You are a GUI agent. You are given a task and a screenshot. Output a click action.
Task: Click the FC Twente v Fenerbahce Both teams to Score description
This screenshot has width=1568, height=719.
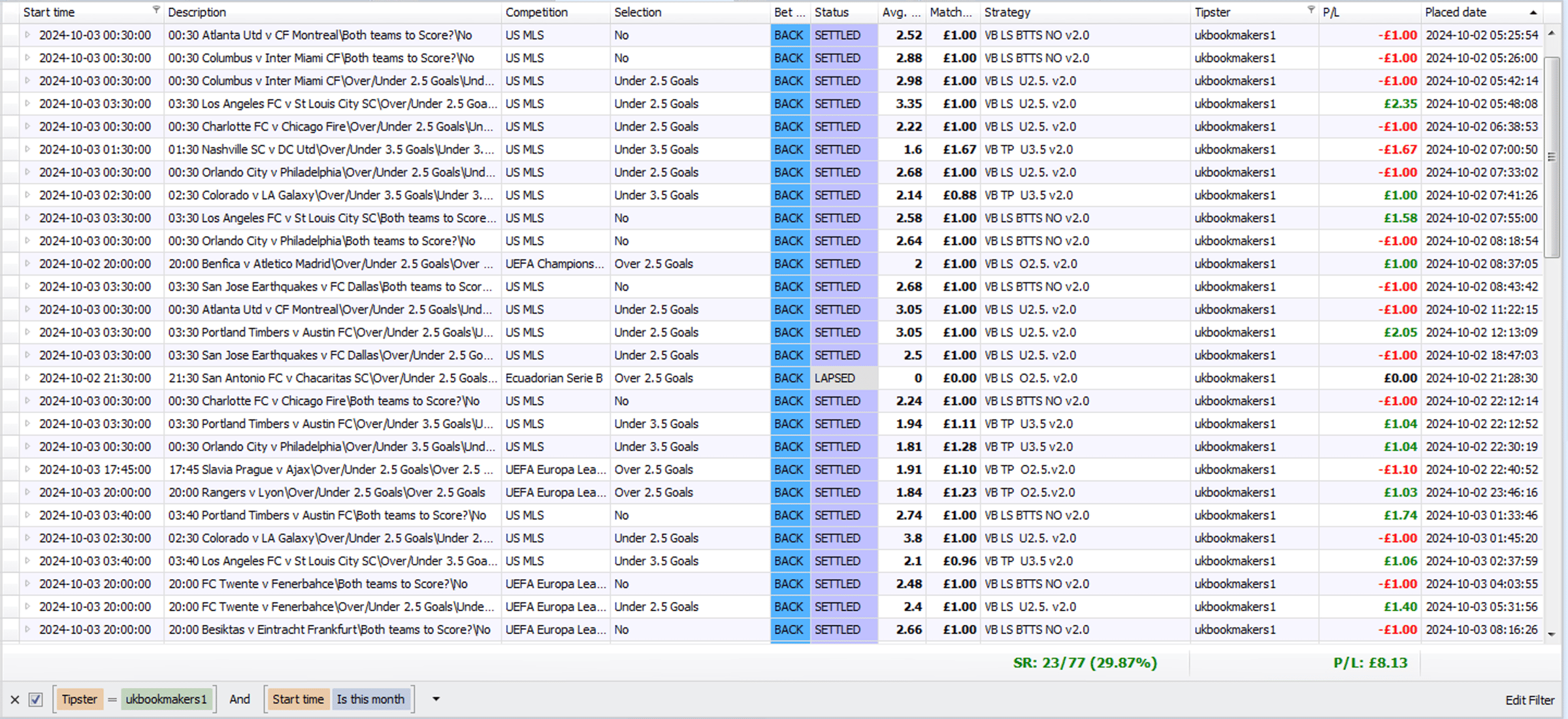[x=333, y=584]
